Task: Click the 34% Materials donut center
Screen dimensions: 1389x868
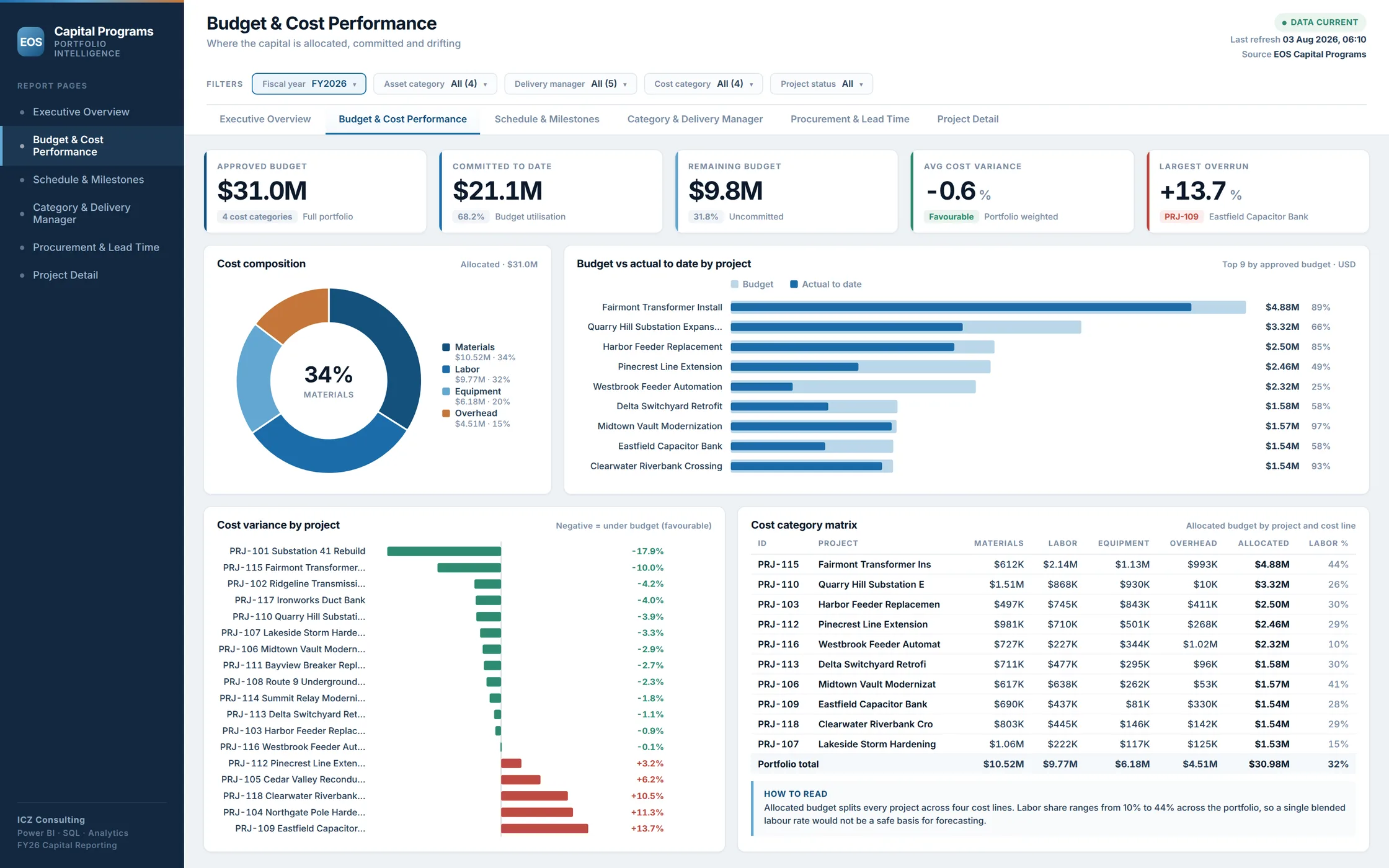Action: pyautogui.click(x=329, y=380)
